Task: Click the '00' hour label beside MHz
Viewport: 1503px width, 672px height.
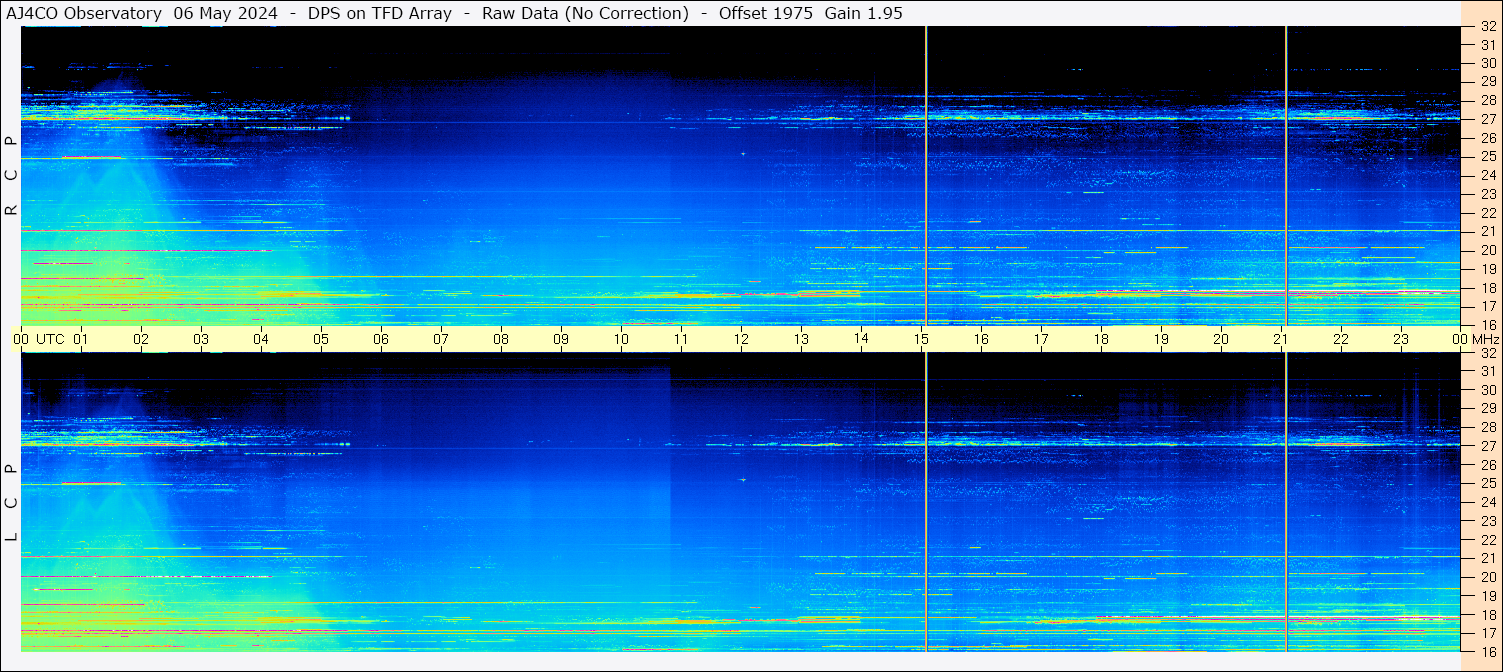Action: 1460,339
